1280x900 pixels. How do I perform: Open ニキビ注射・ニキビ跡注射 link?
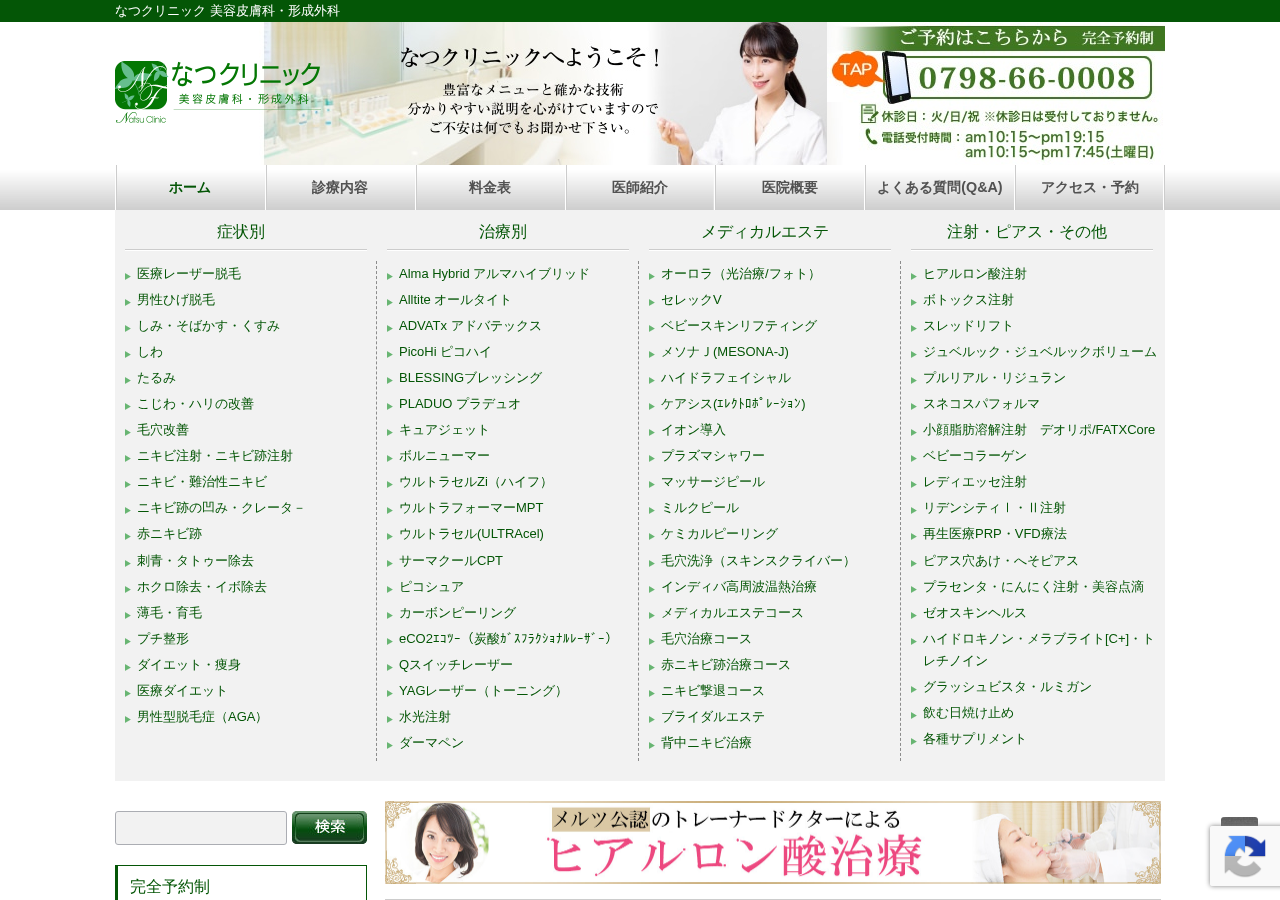click(x=215, y=456)
